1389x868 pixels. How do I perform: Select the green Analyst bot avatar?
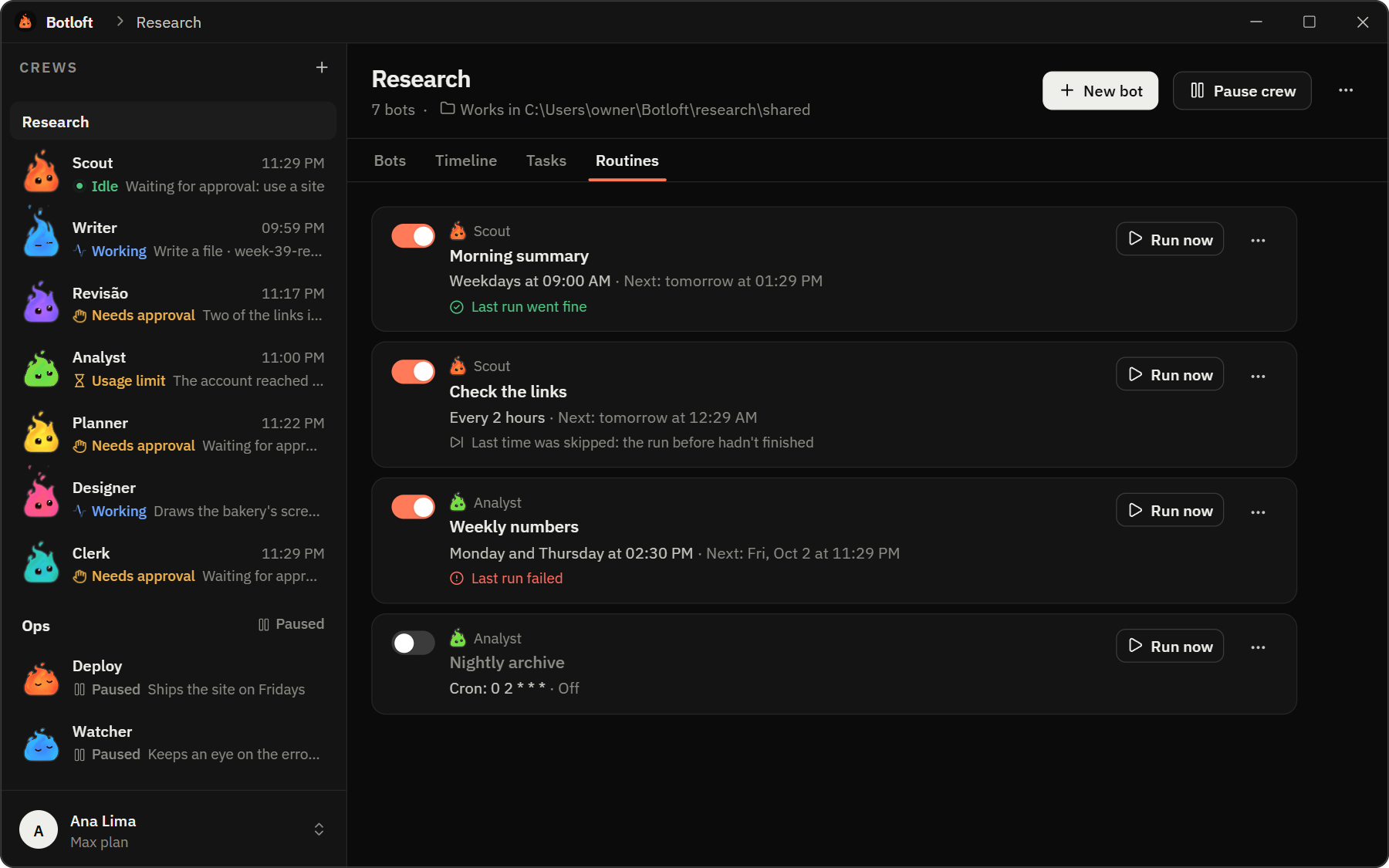click(x=42, y=369)
